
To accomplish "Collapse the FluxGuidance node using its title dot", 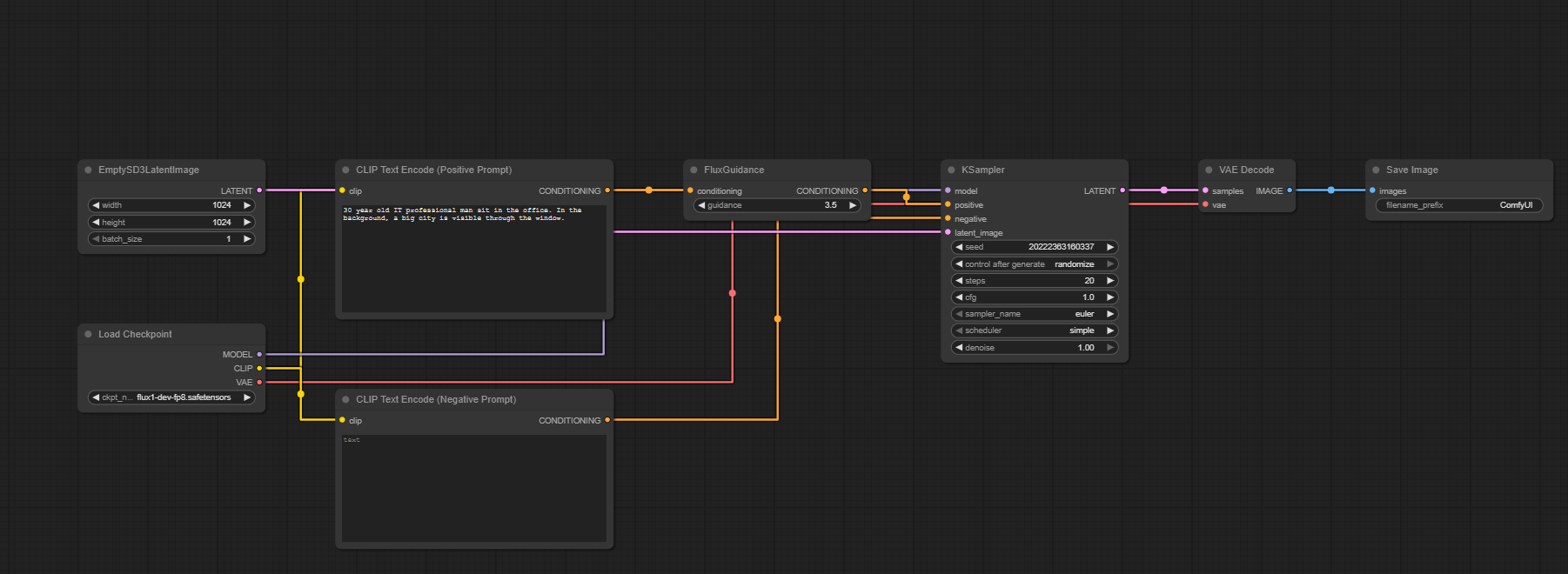I will pyautogui.click(x=694, y=170).
